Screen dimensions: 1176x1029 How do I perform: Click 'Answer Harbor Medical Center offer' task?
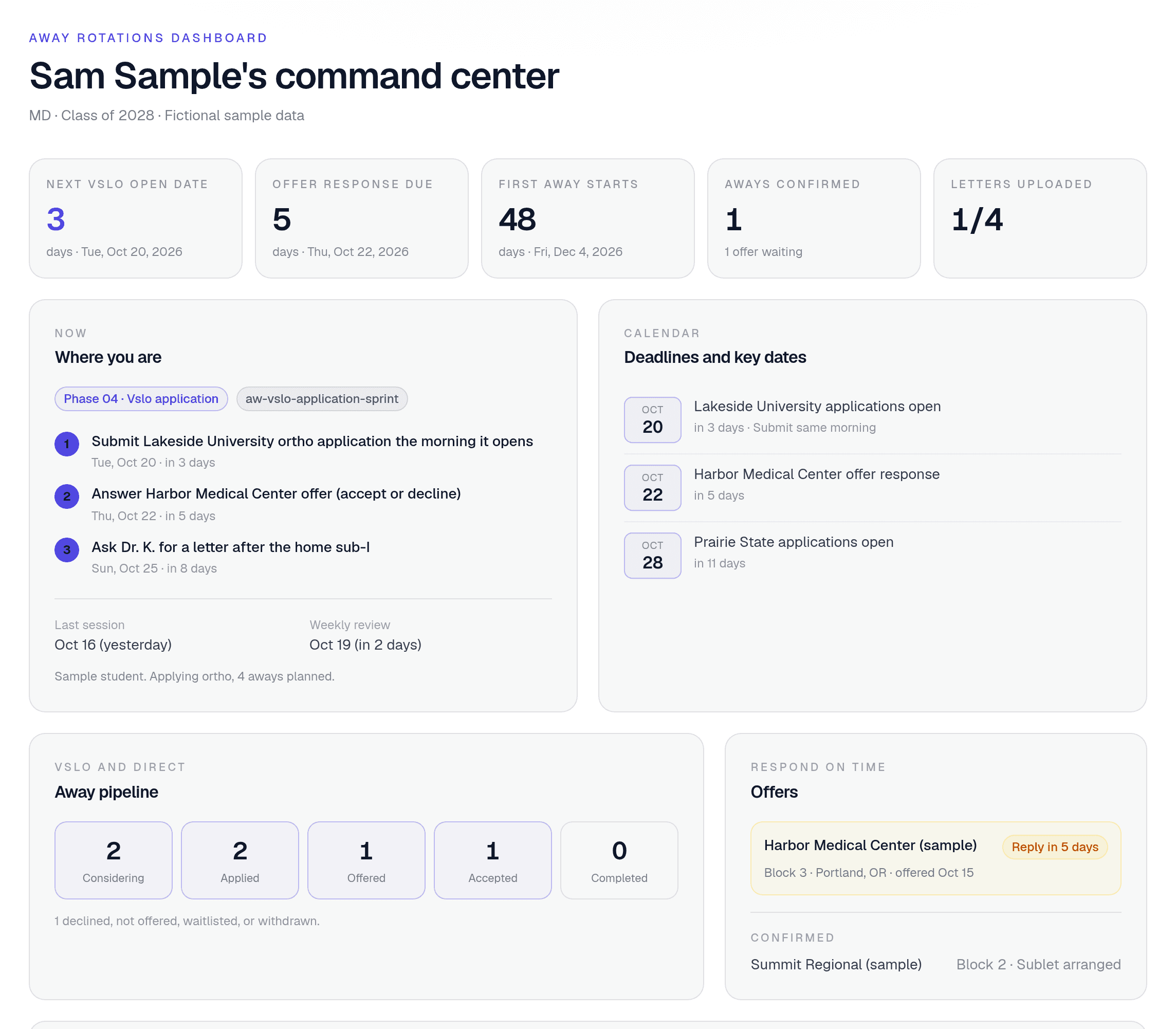click(x=276, y=494)
